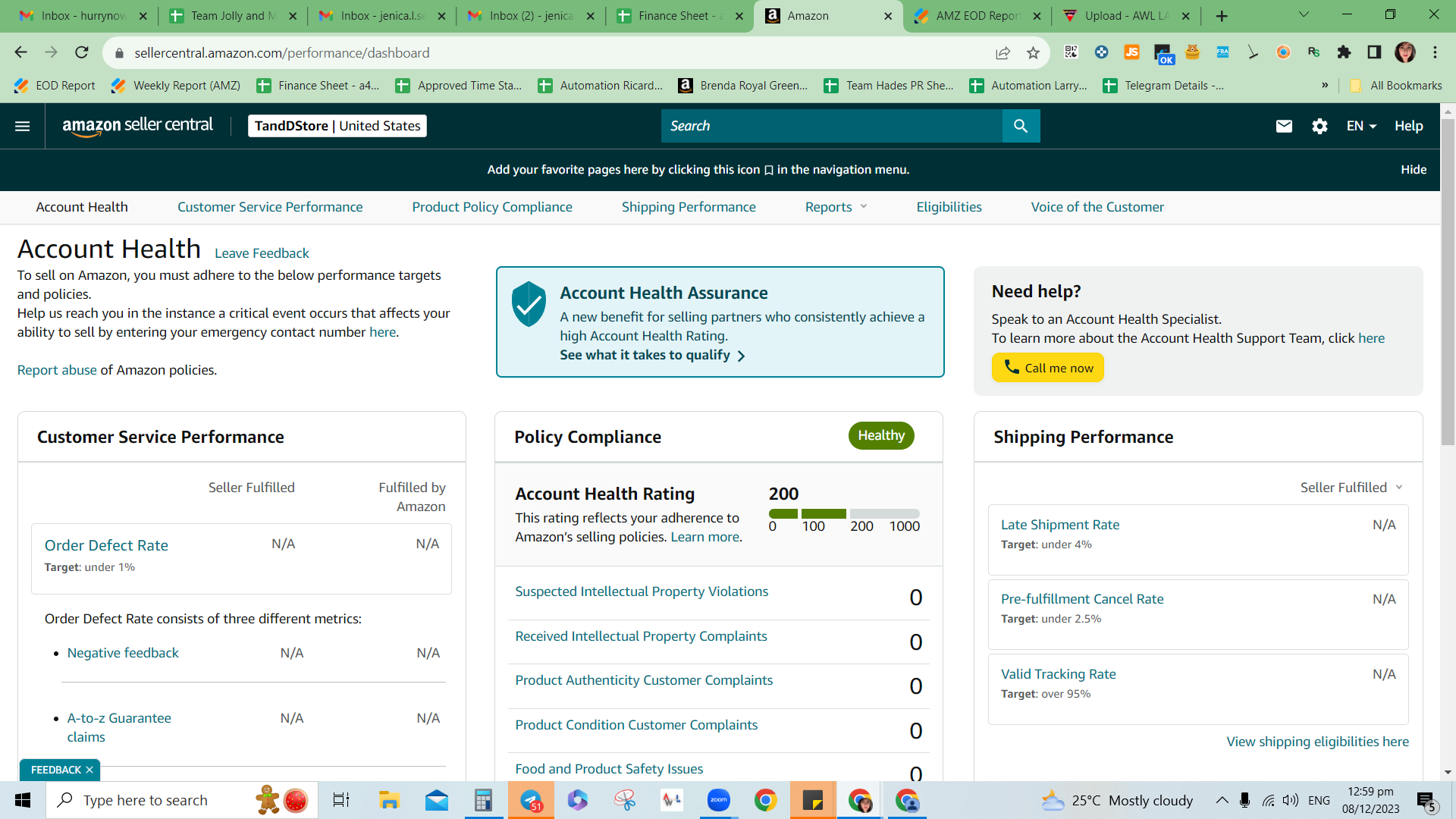1456x819 pixels.
Task: Click the Leave Feedback link
Action: tap(262, 253)
